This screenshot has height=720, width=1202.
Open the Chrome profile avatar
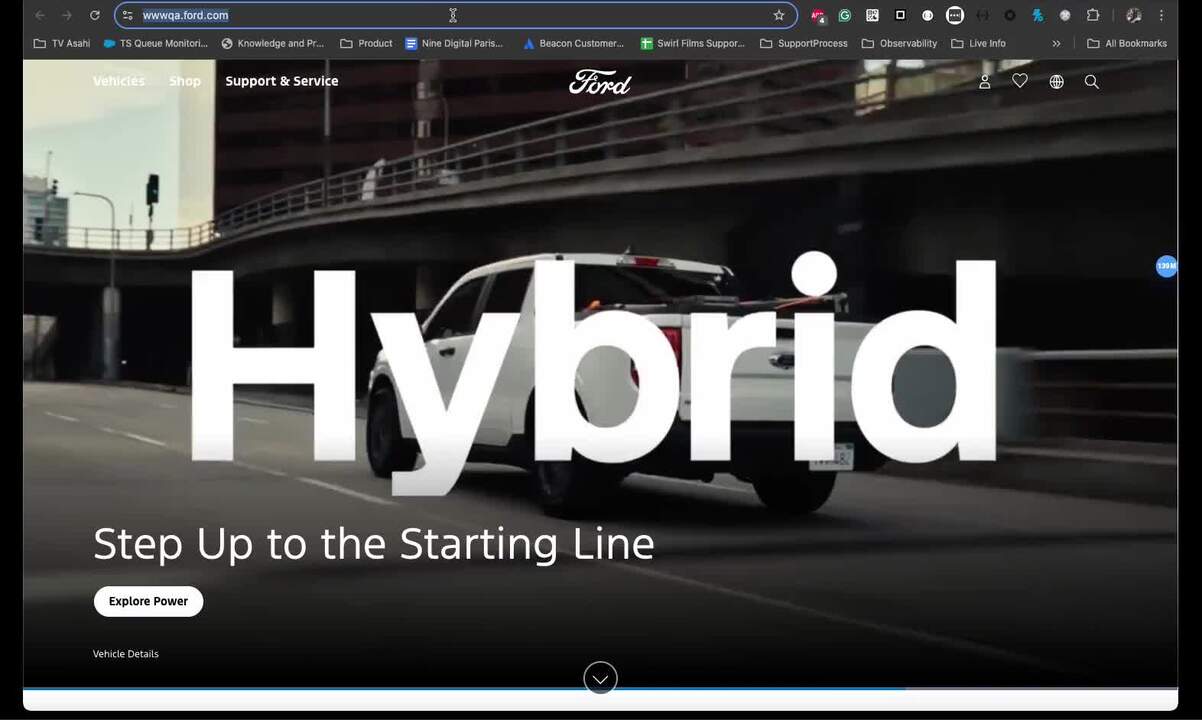point(1133,15)
